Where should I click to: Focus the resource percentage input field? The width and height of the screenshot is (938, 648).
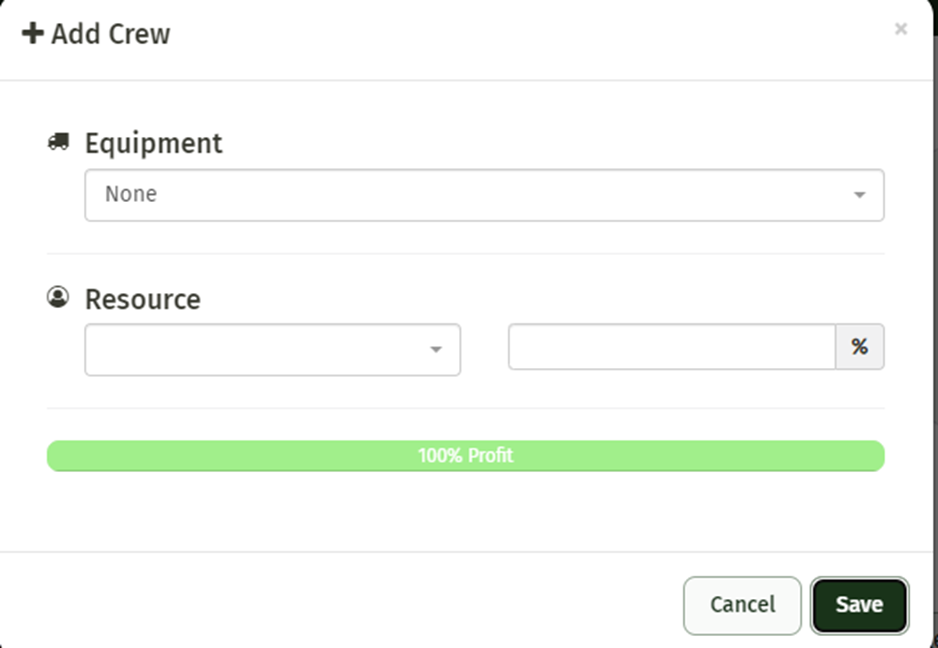671,347
